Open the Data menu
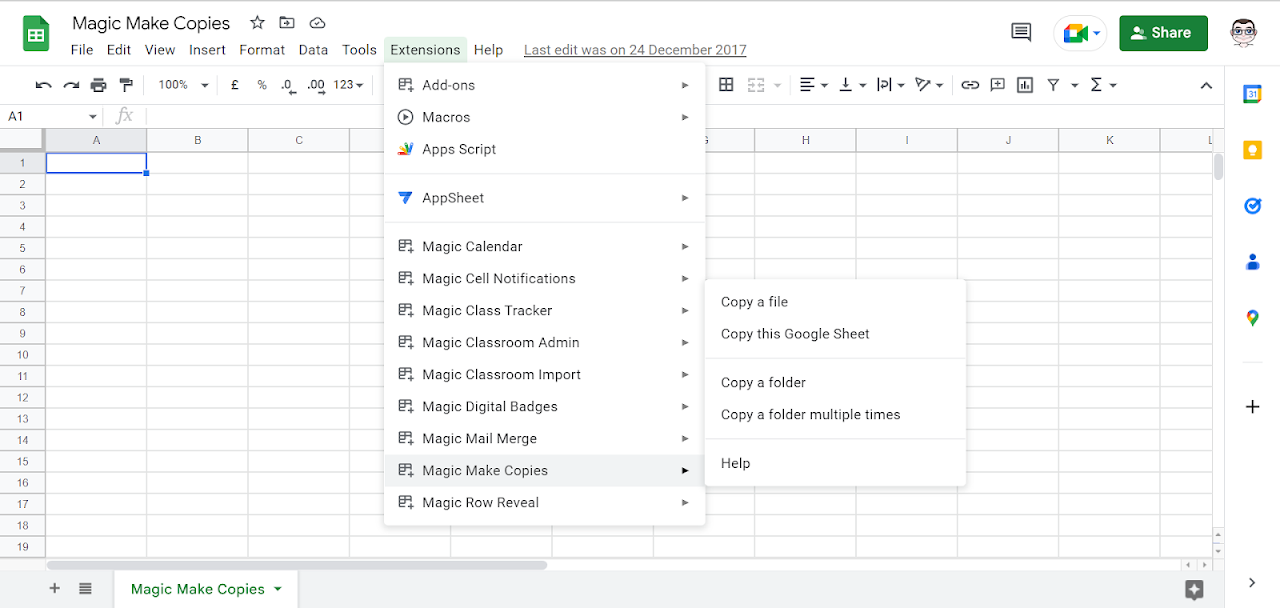The width and height of the screenshot is (1280, 608). point(313,50)
